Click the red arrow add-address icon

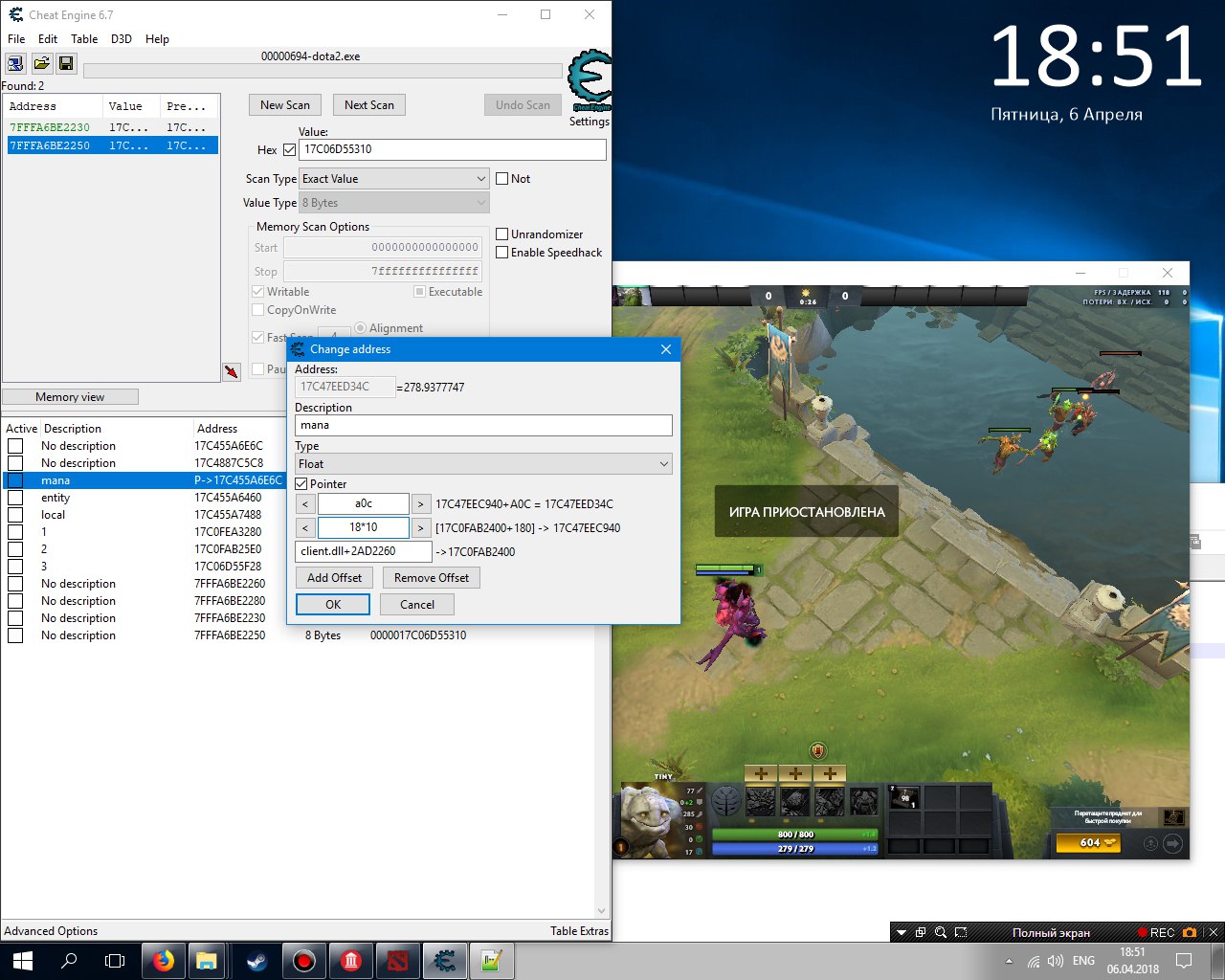pyautogui.click(x=232, y=371)
